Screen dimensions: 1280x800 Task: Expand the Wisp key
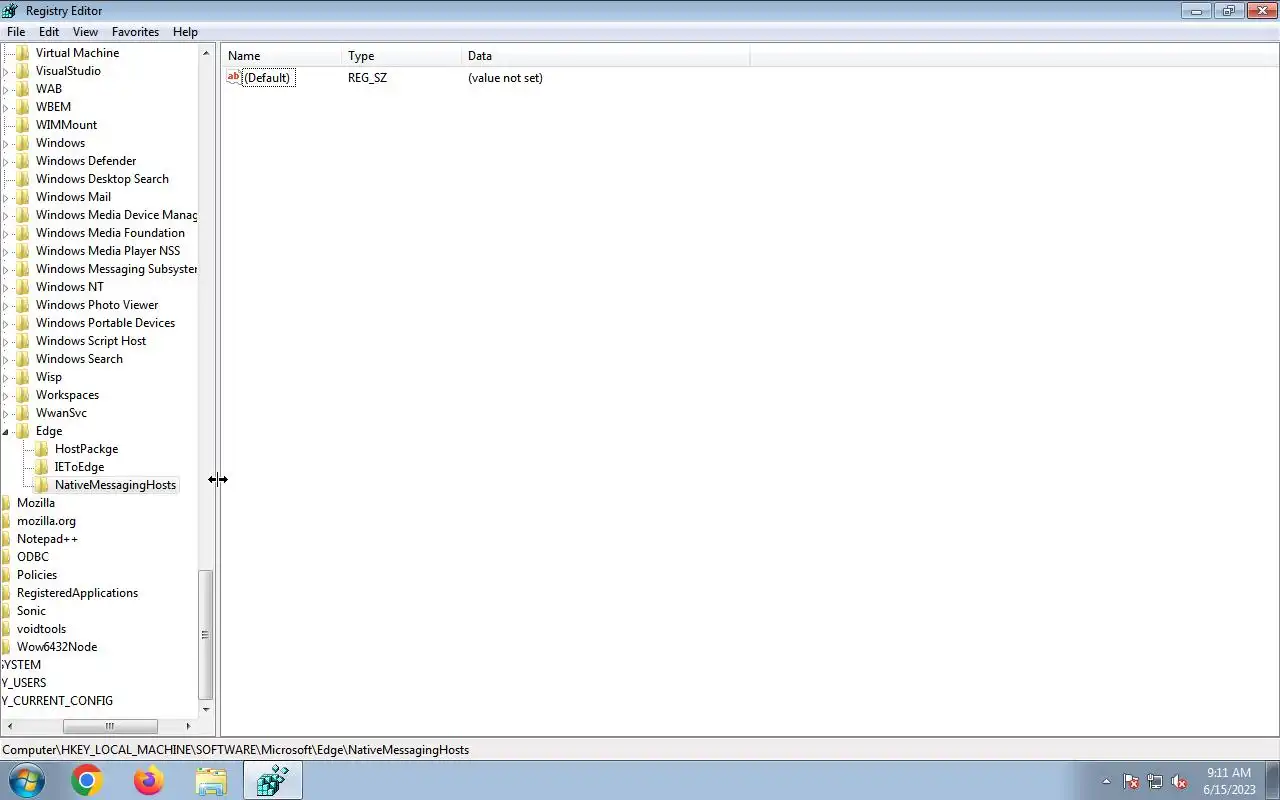coord(6,377)
